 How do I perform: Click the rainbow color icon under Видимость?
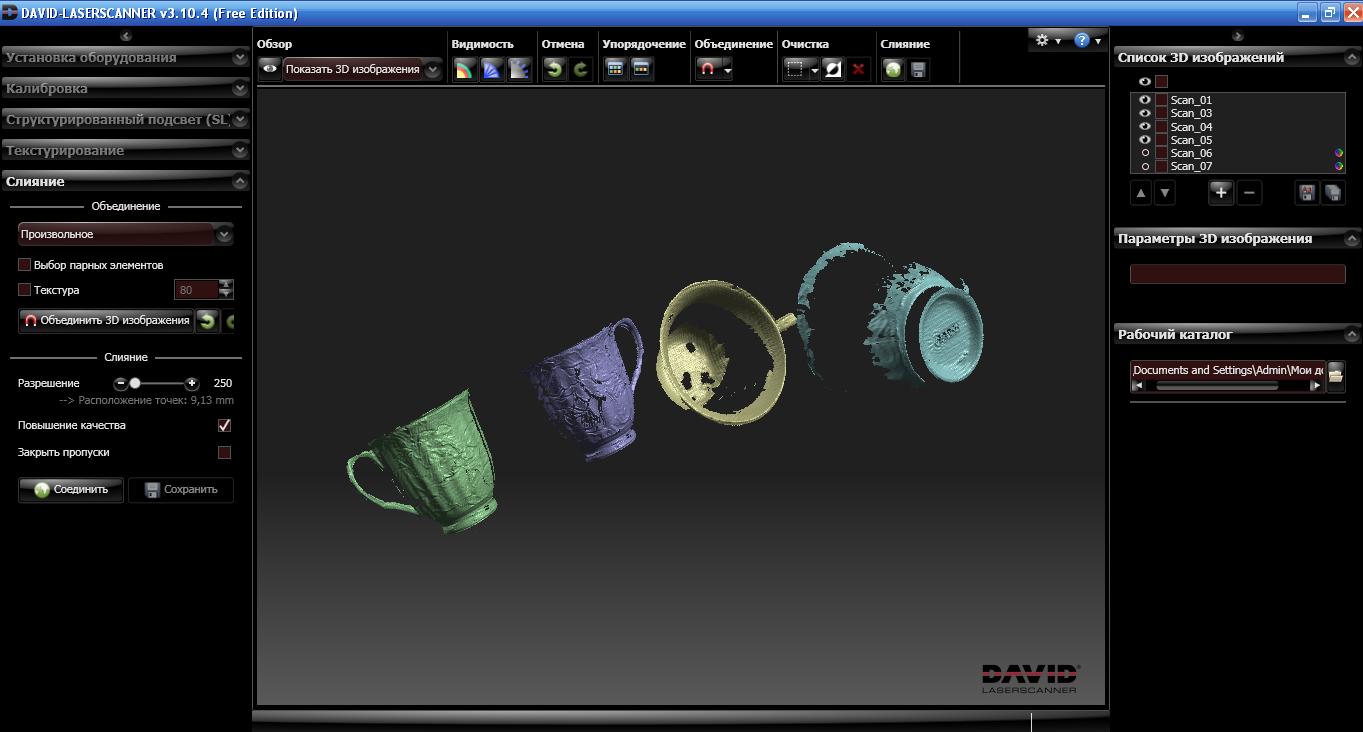pos(464,69)
